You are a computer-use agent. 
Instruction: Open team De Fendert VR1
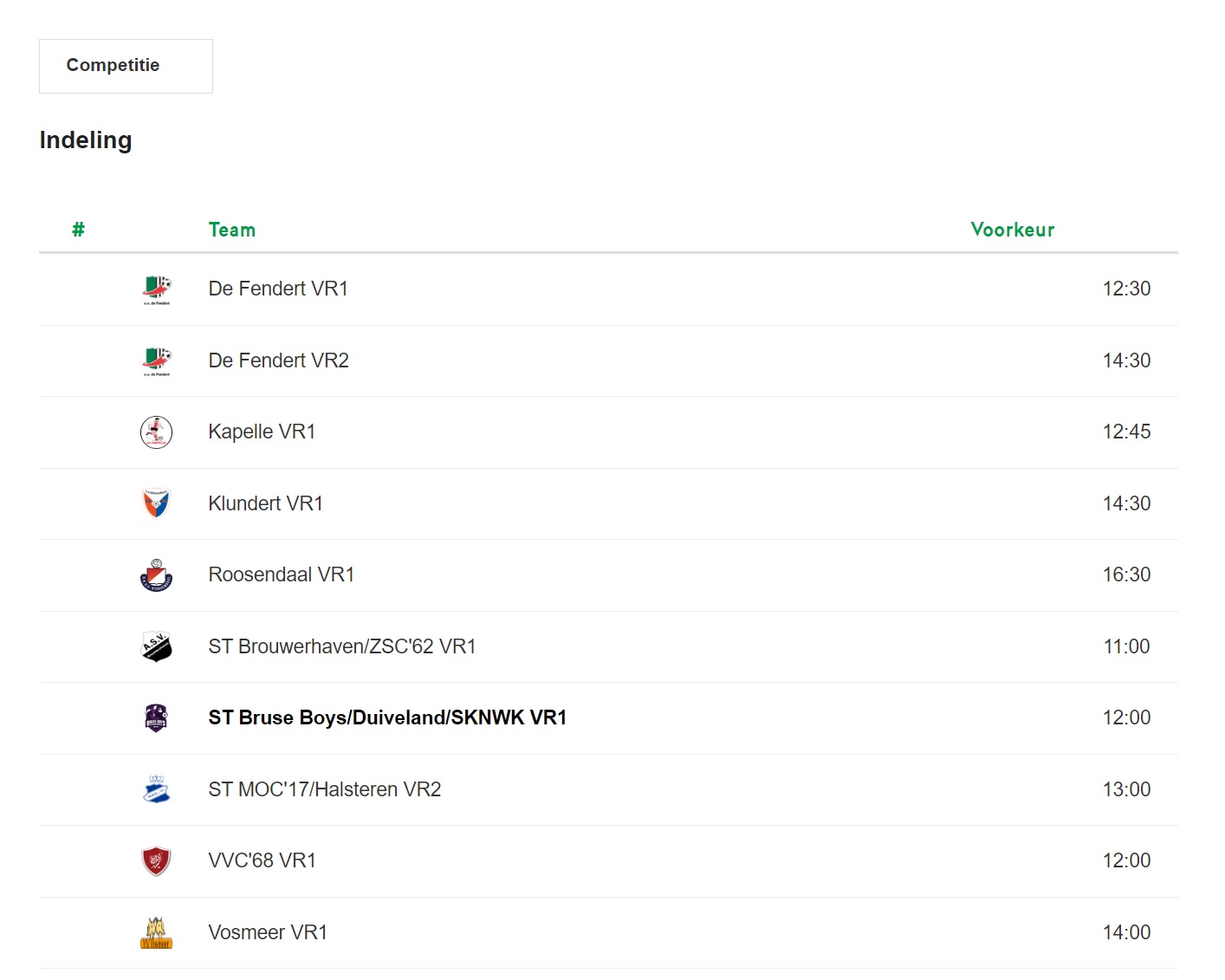coord(278,289)
